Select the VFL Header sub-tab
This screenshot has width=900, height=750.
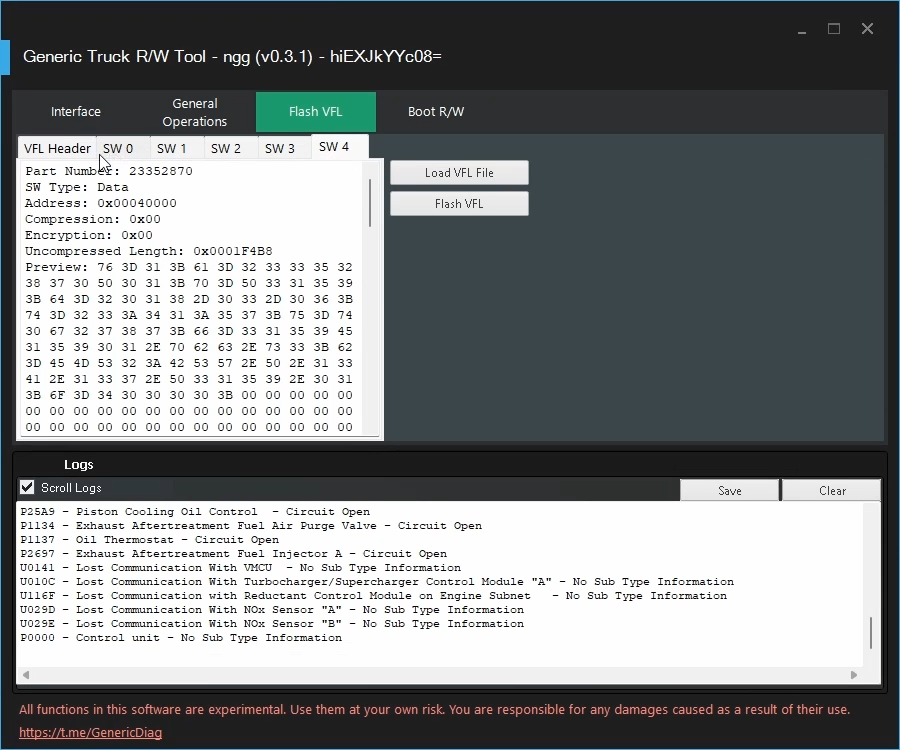57,148
